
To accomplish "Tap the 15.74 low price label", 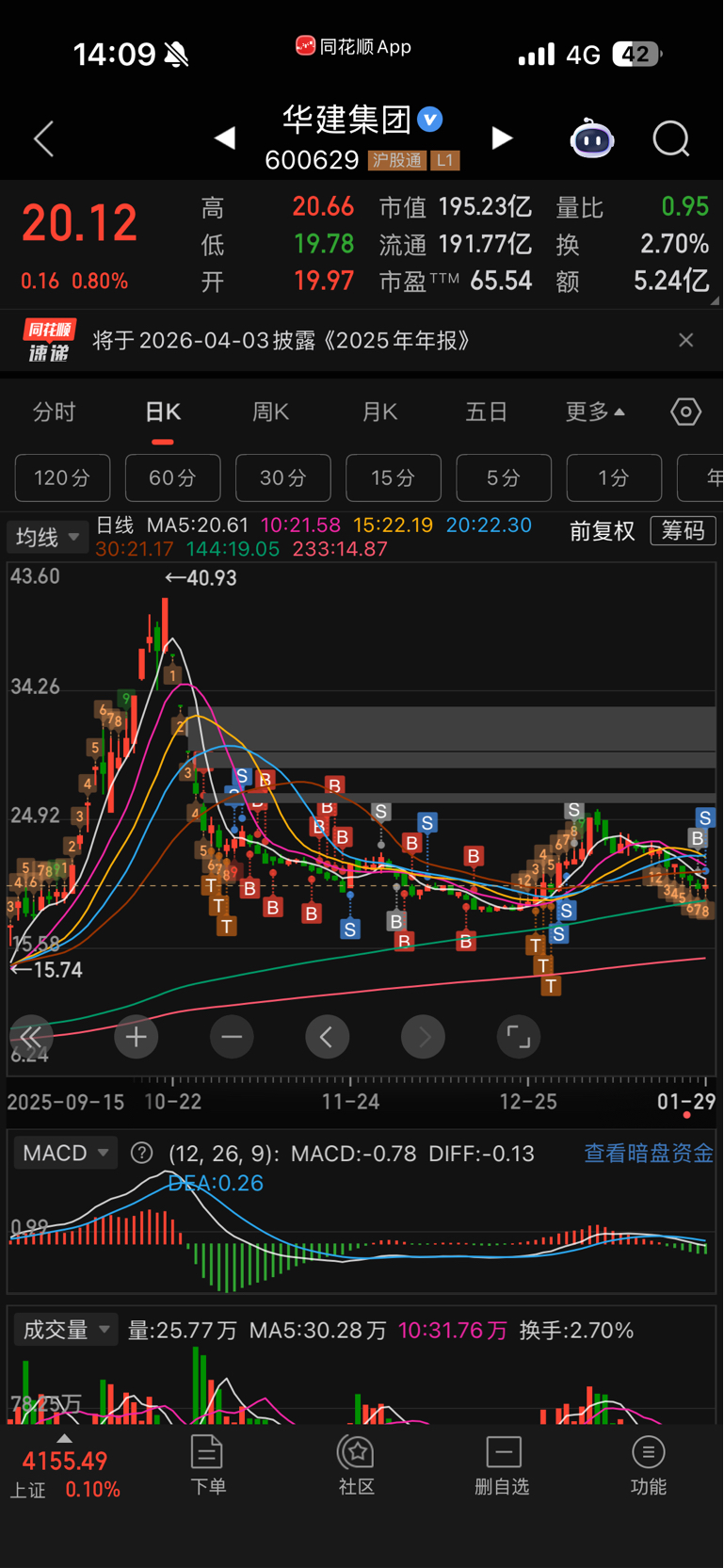I will point(47,970).
